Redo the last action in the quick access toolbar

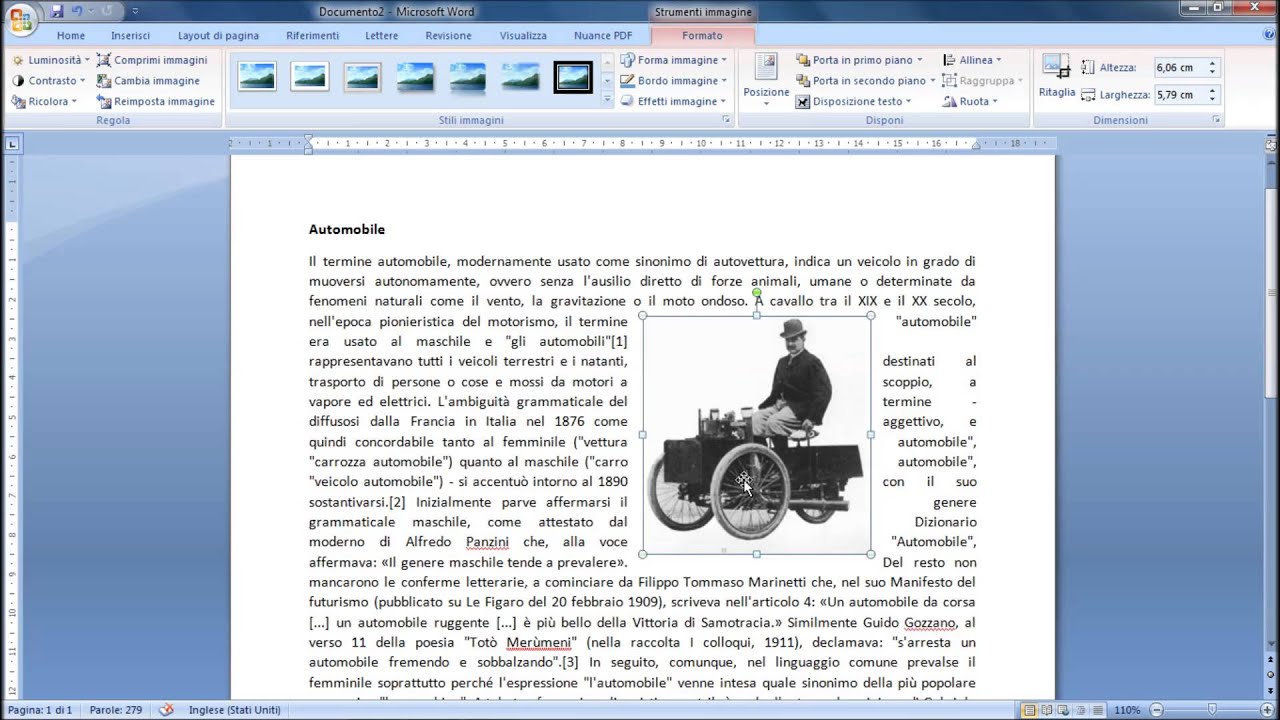tap(107, 11)
